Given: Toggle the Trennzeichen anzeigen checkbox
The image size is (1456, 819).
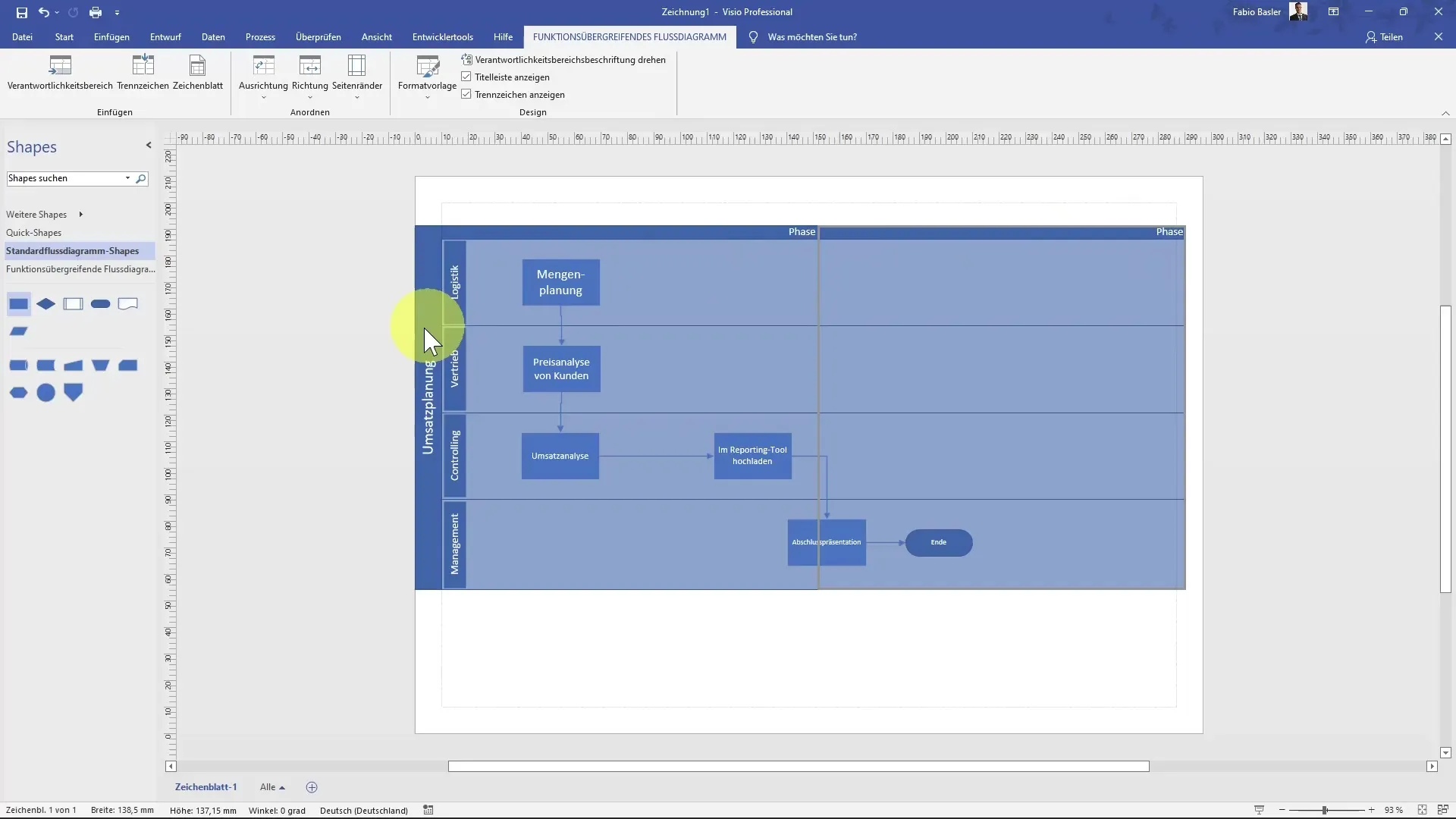Looking at the screenshot, I should click(466, 94).
